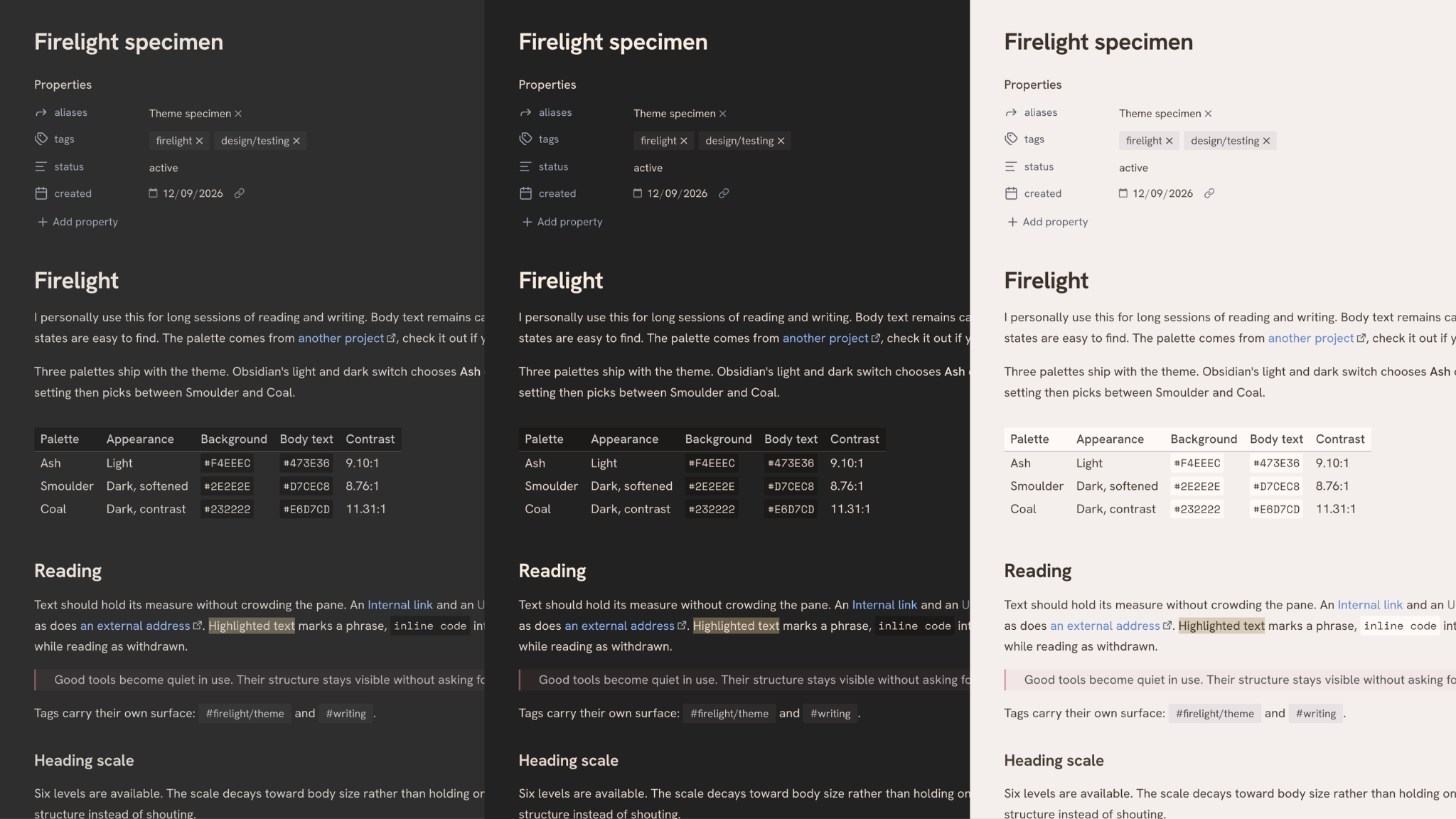The width and height of the screenshot is (1456, 819).
Task: Open date picker icon beside 12/09/2026 in middle pane
Action: (x=638, y=193)
